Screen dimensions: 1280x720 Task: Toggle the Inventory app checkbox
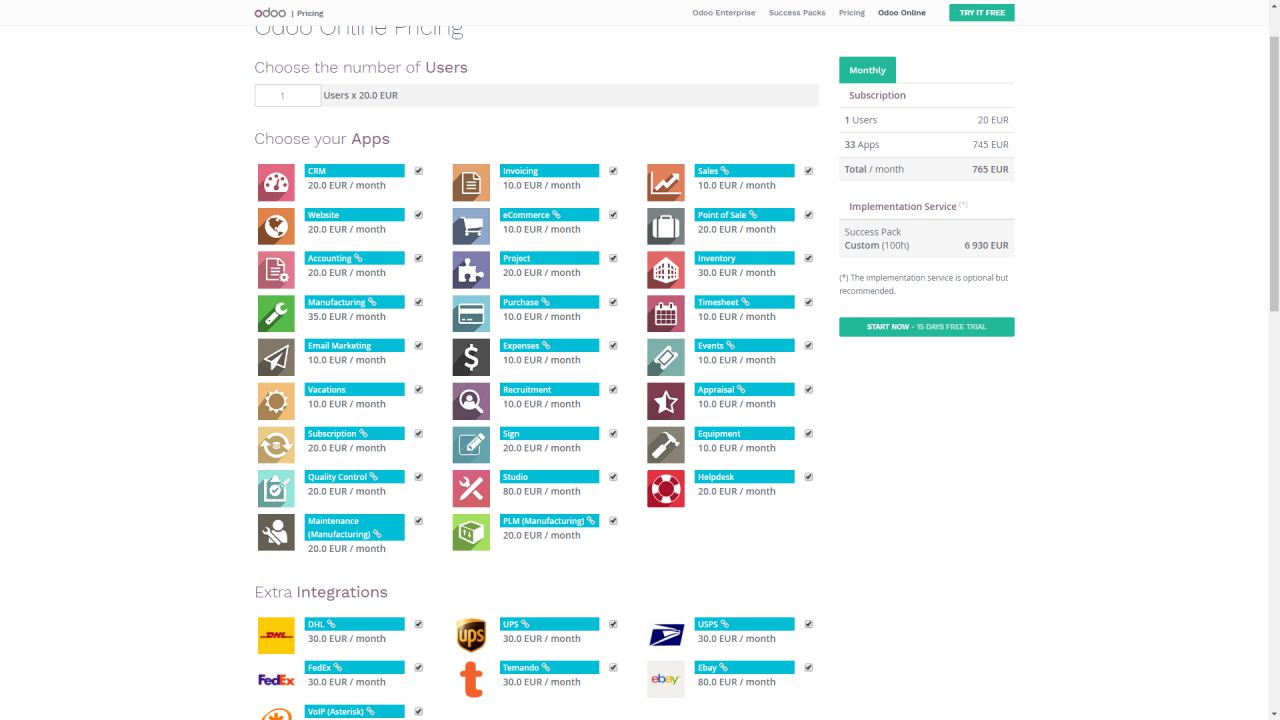tap(809, 258)
